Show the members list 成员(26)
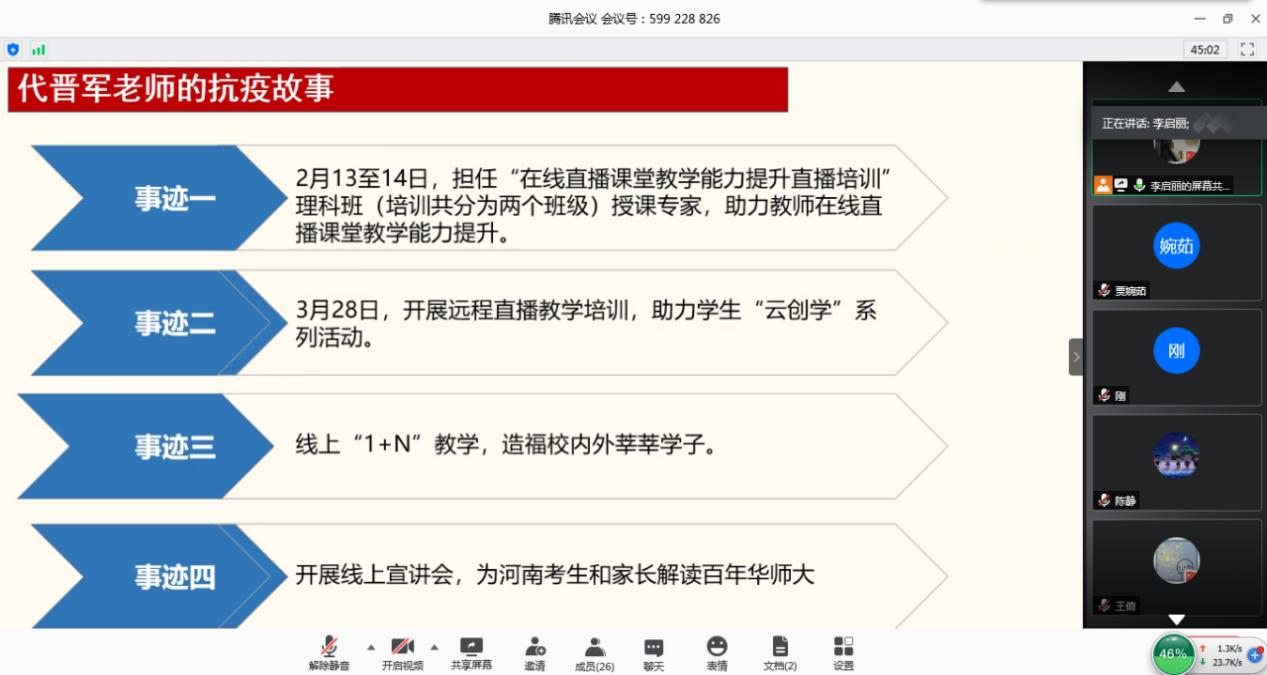1267x675 pixels. [x=595, y=652]
